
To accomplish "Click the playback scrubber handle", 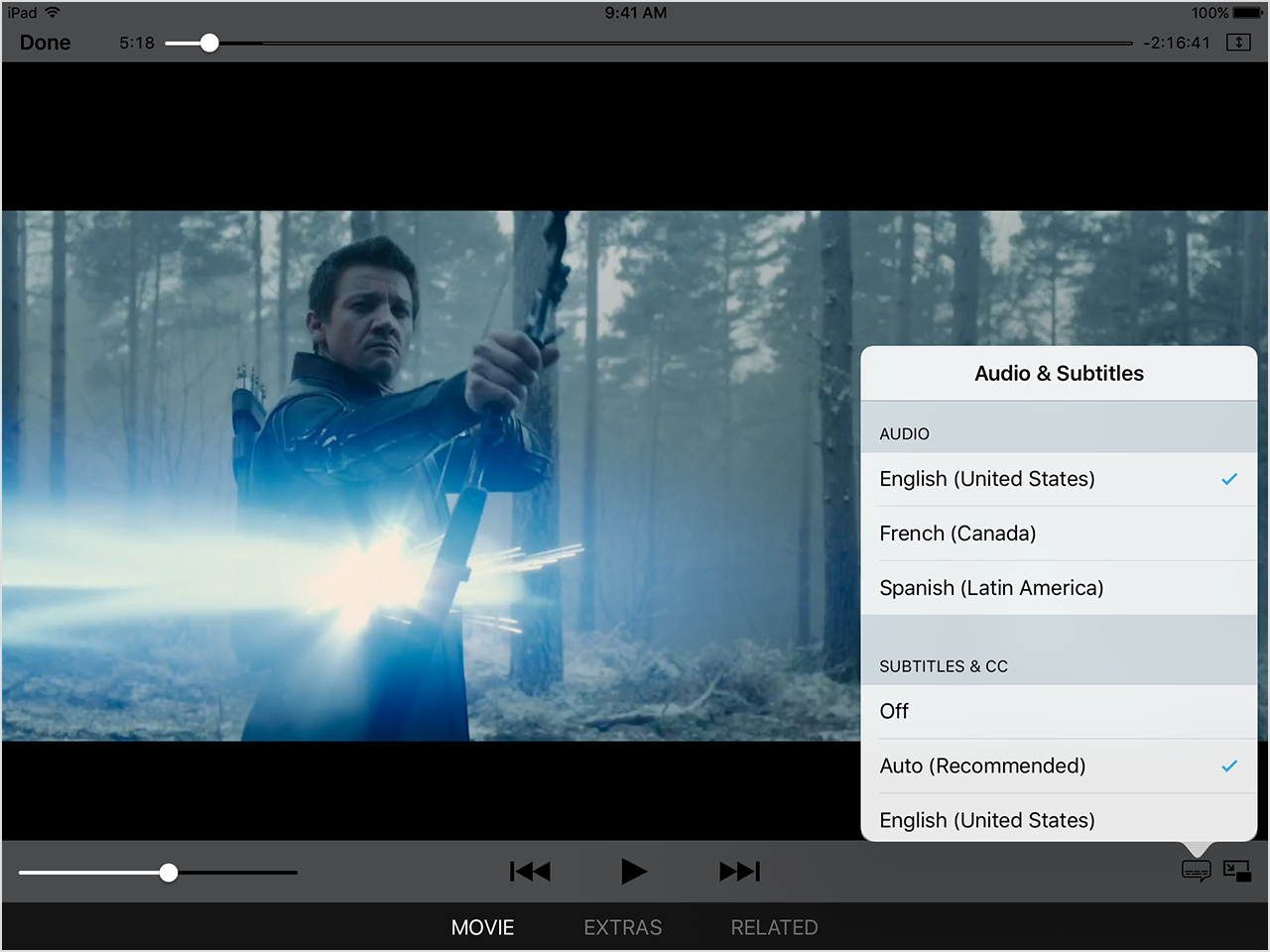I will tap(209, 43).
